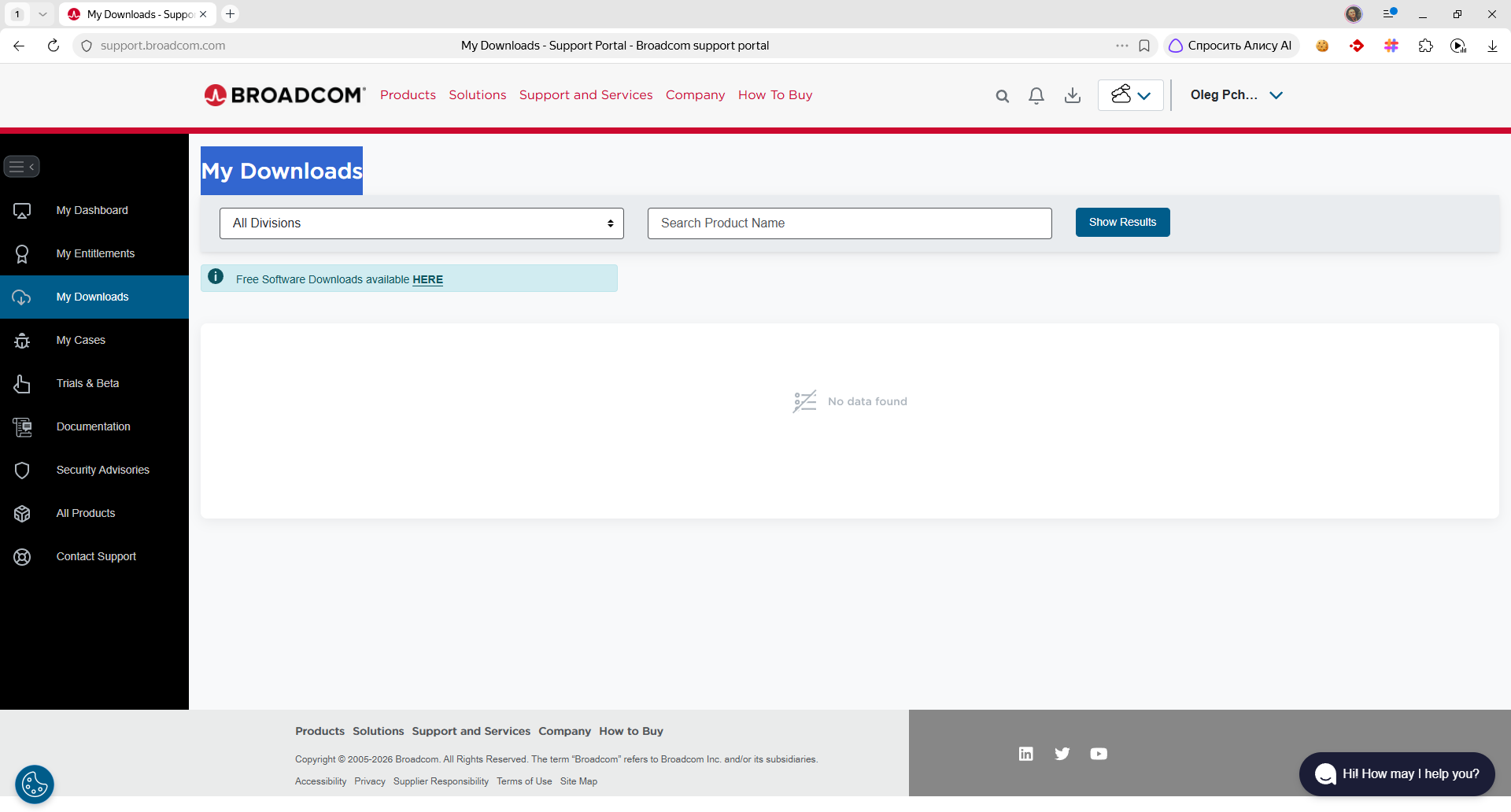Expand the Oleg Pch... account menu
This screenshot has height=812, width=1511.
[1236, 95]
